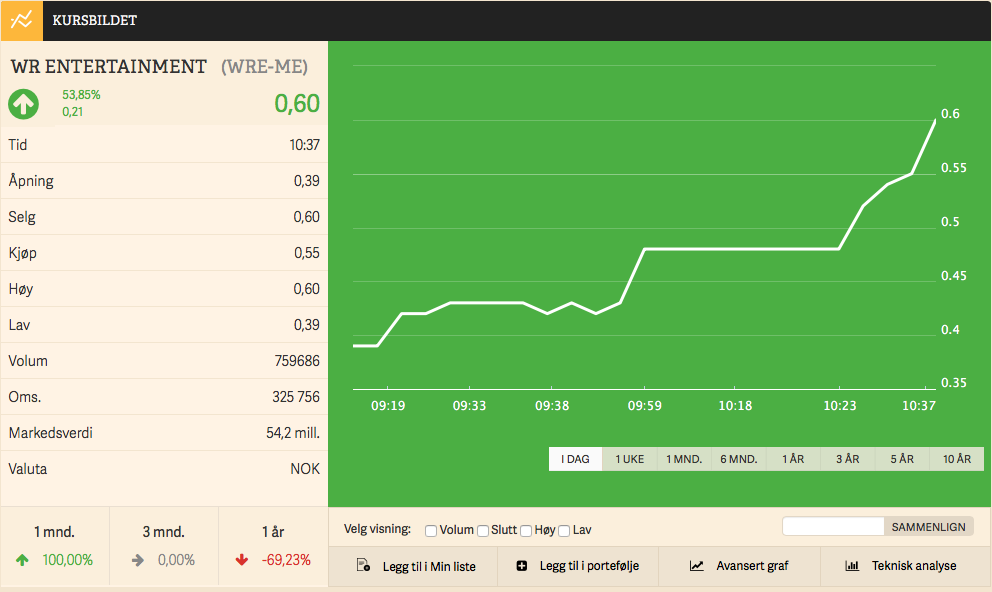Toggle the Slutt checkbox
The width and height of the screenshot is (992, 592).
point(483,531)
